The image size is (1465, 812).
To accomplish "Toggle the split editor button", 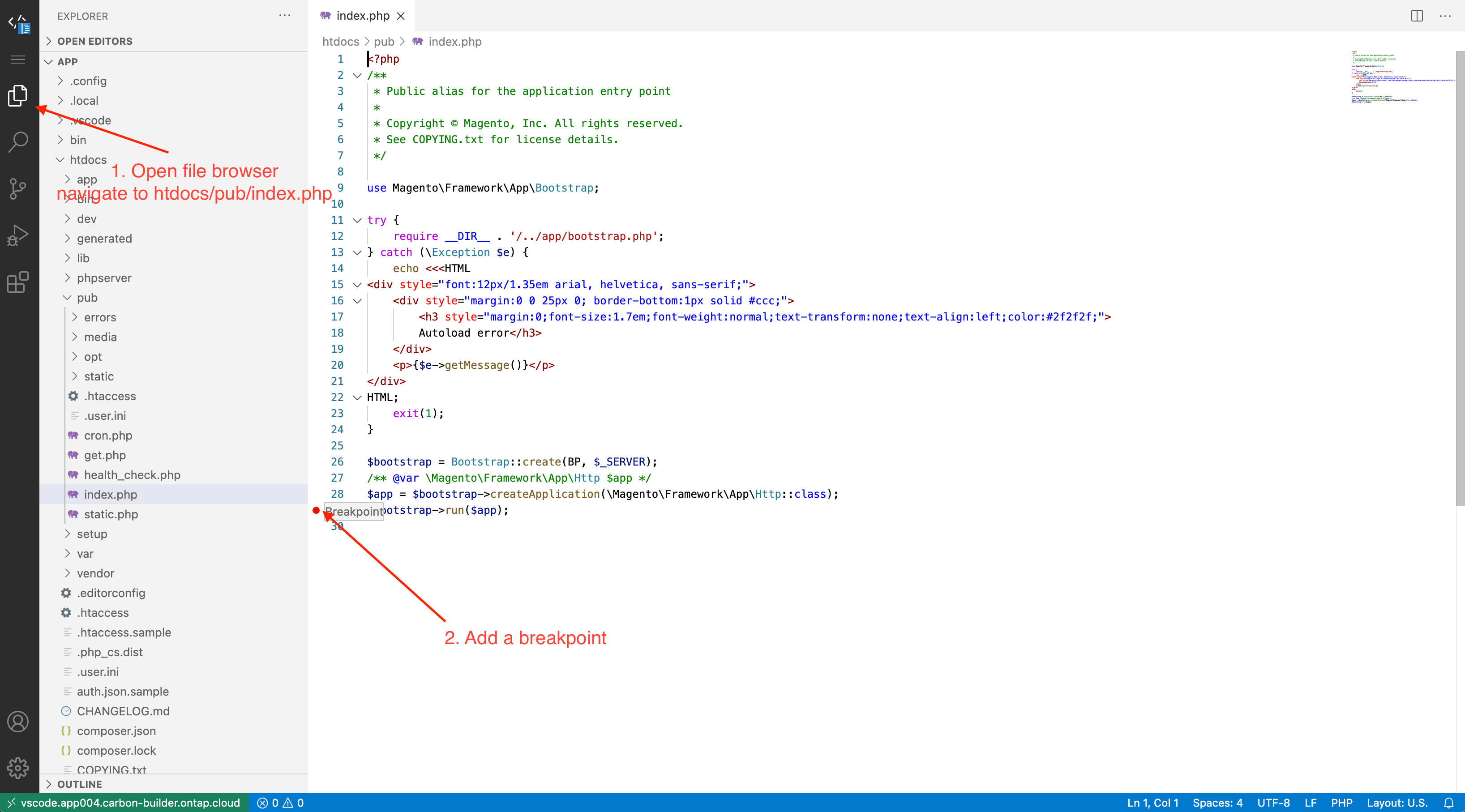I will (x=1417, y=15).
